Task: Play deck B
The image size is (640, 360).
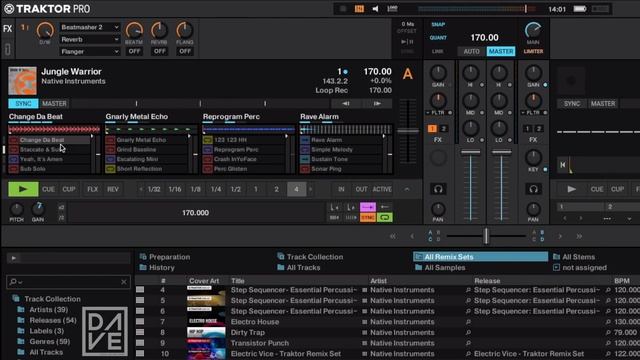Action: (x=571, y=189)
